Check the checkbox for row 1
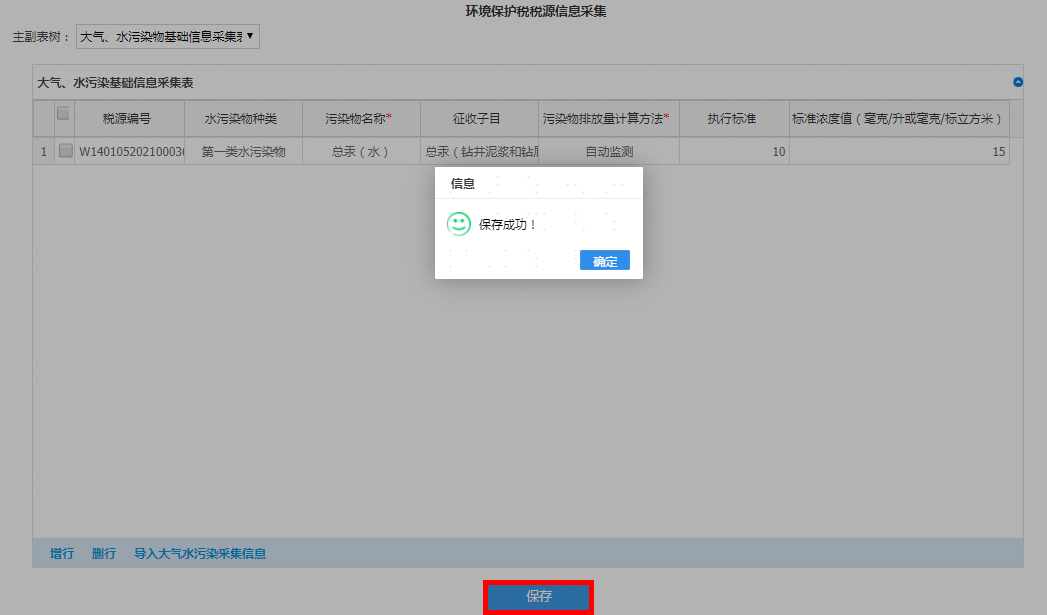Image resolution: width=1047 pixels, height=615 pixels. click(x=65, y=151)
